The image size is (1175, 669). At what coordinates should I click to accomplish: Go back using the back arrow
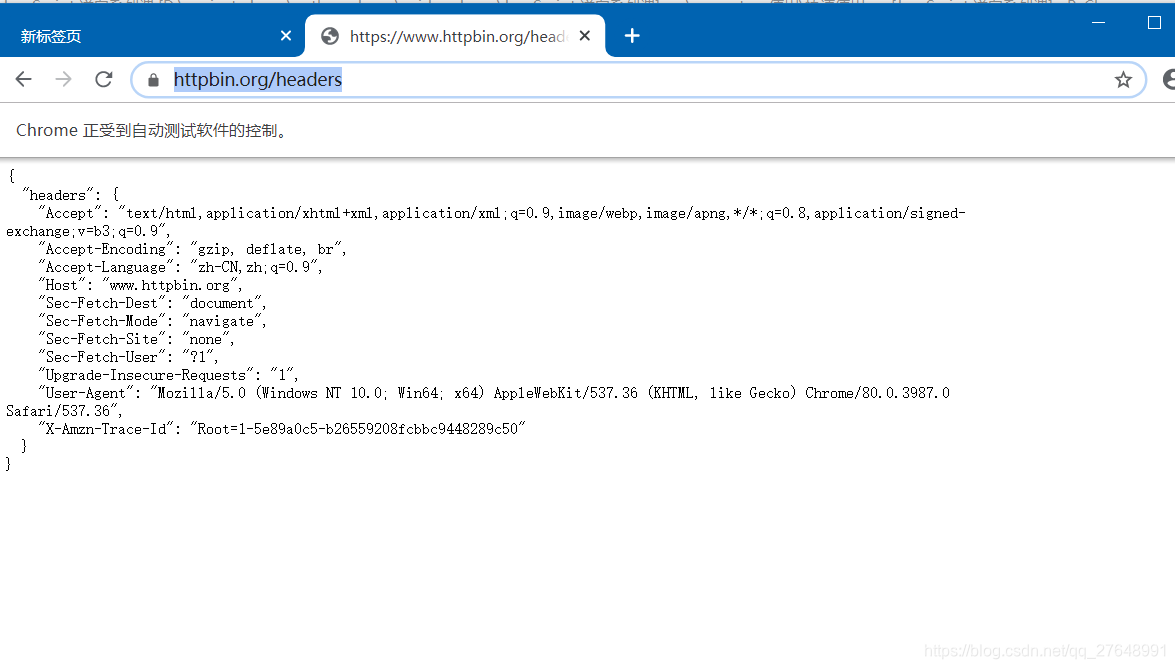[23, 79]
